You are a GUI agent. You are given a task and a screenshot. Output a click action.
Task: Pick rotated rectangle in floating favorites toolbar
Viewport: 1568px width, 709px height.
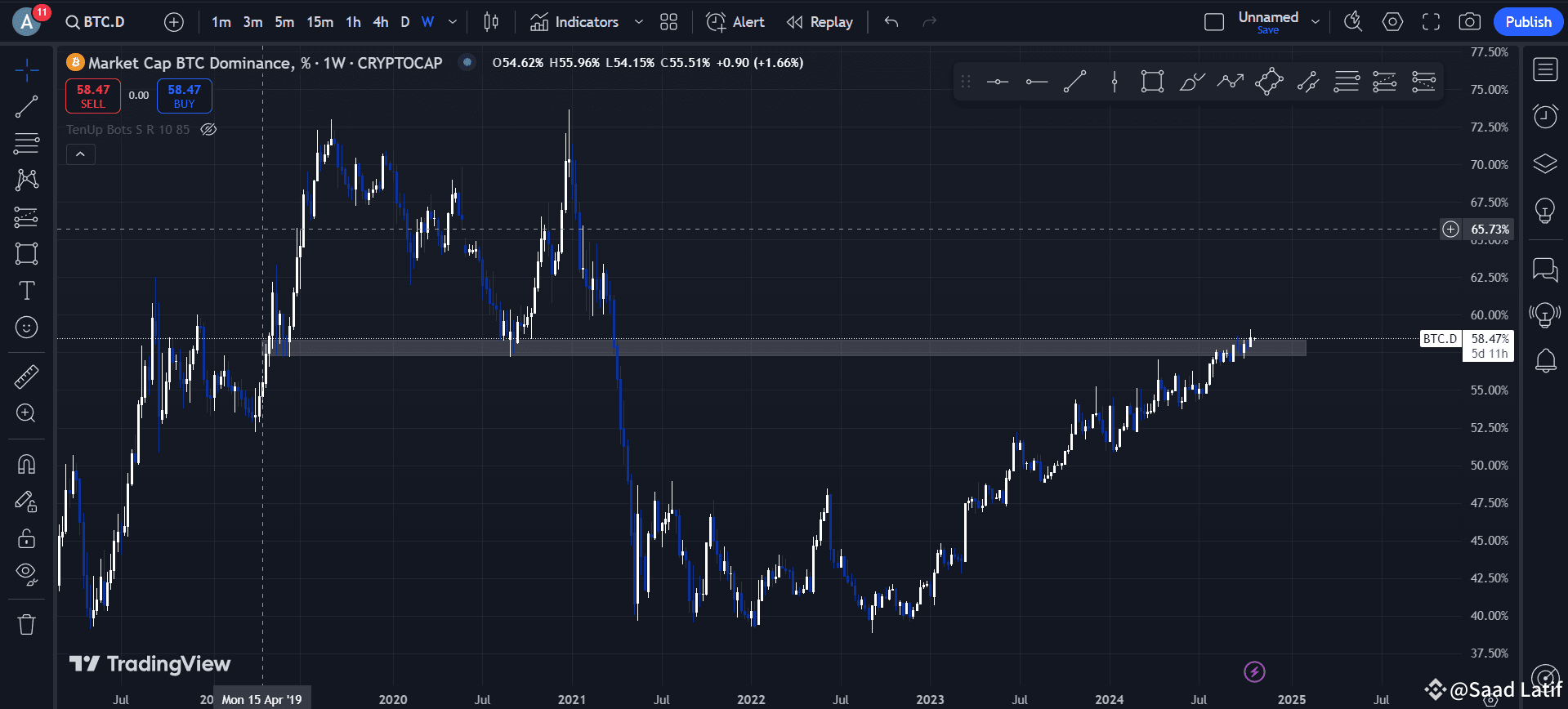click(x=1269, y=82)
